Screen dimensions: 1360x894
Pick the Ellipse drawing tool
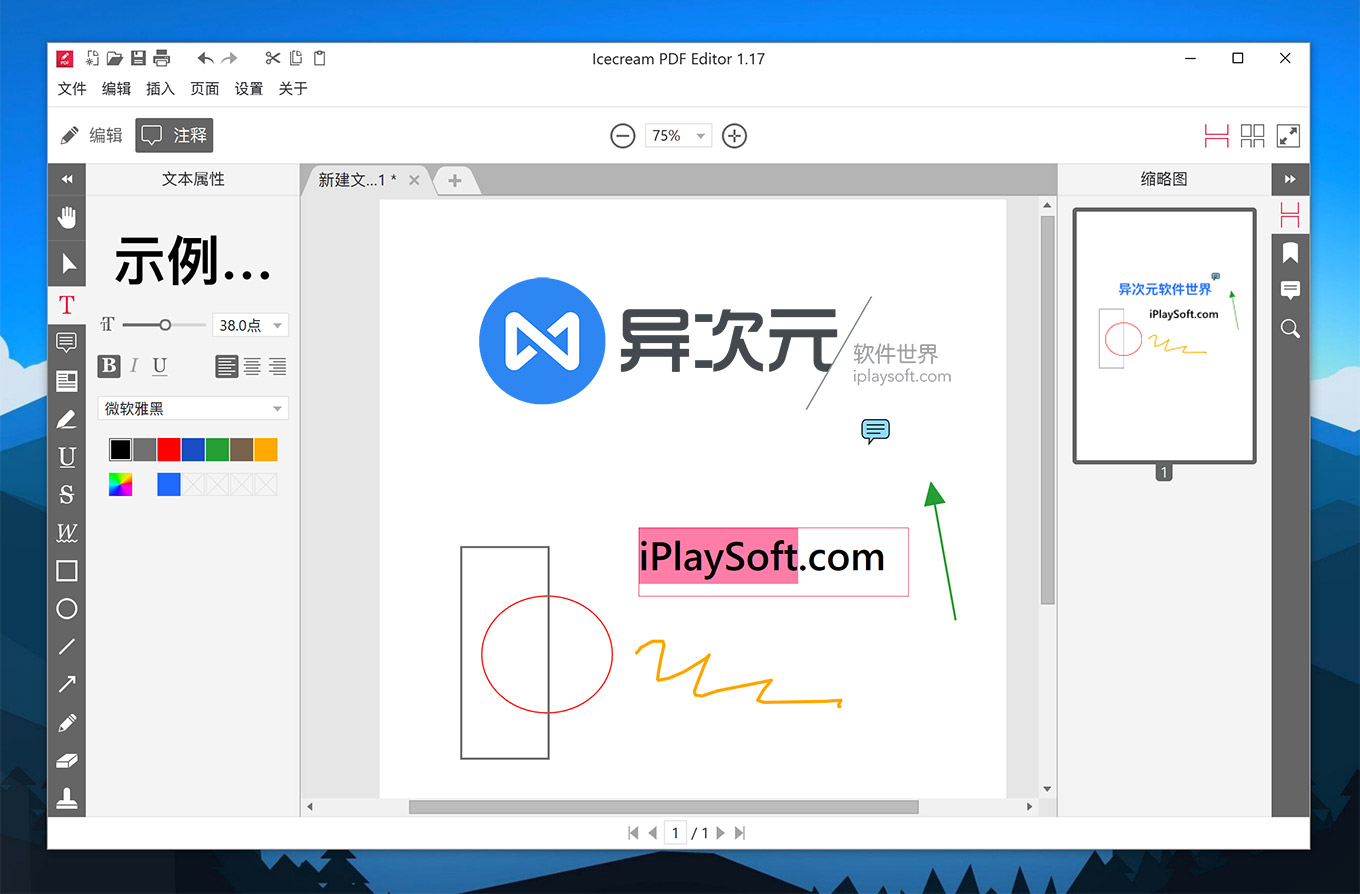[66, 609]
